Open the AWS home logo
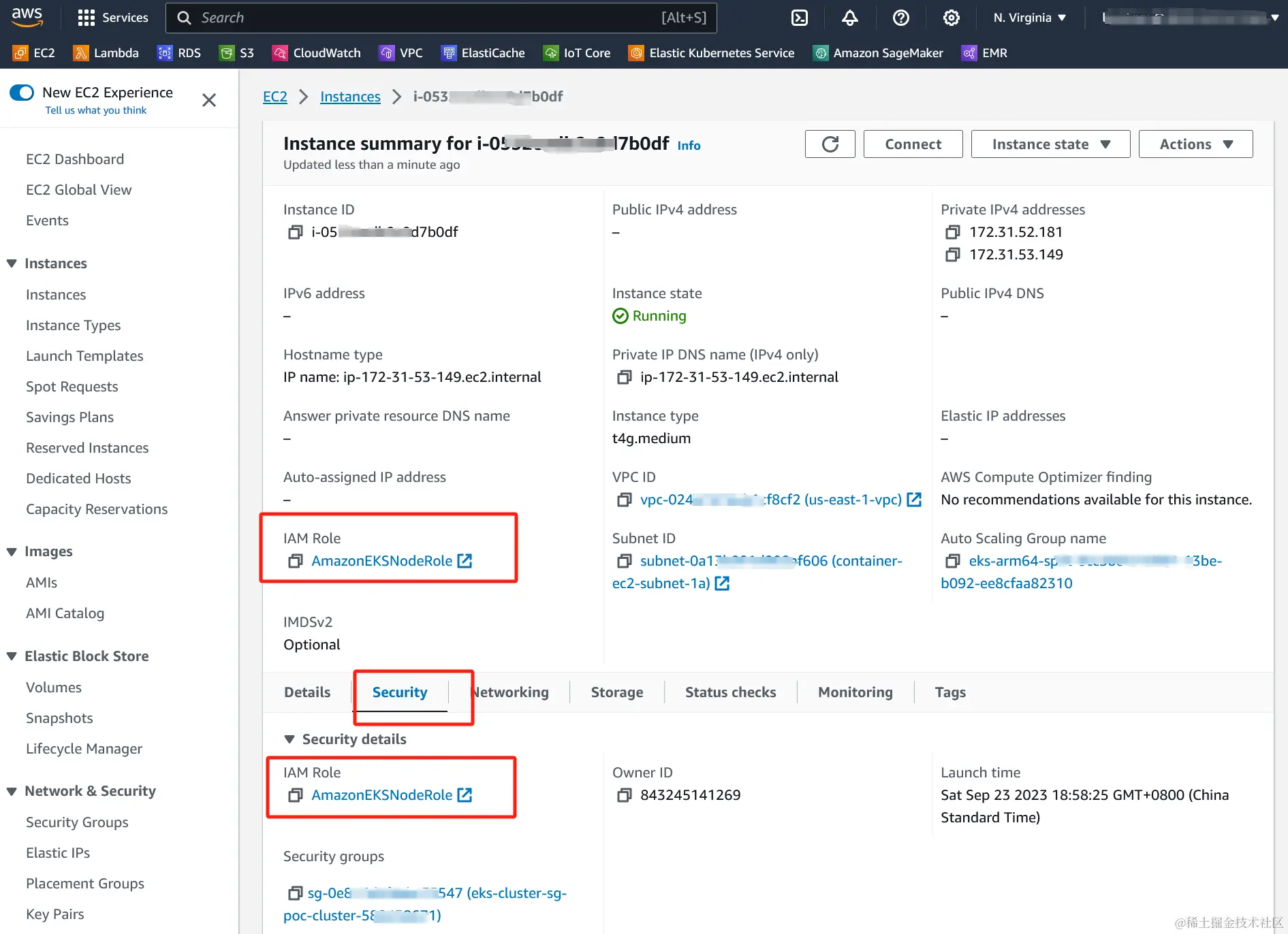Viewport: 1288px width, 934px height. point(27,17)
